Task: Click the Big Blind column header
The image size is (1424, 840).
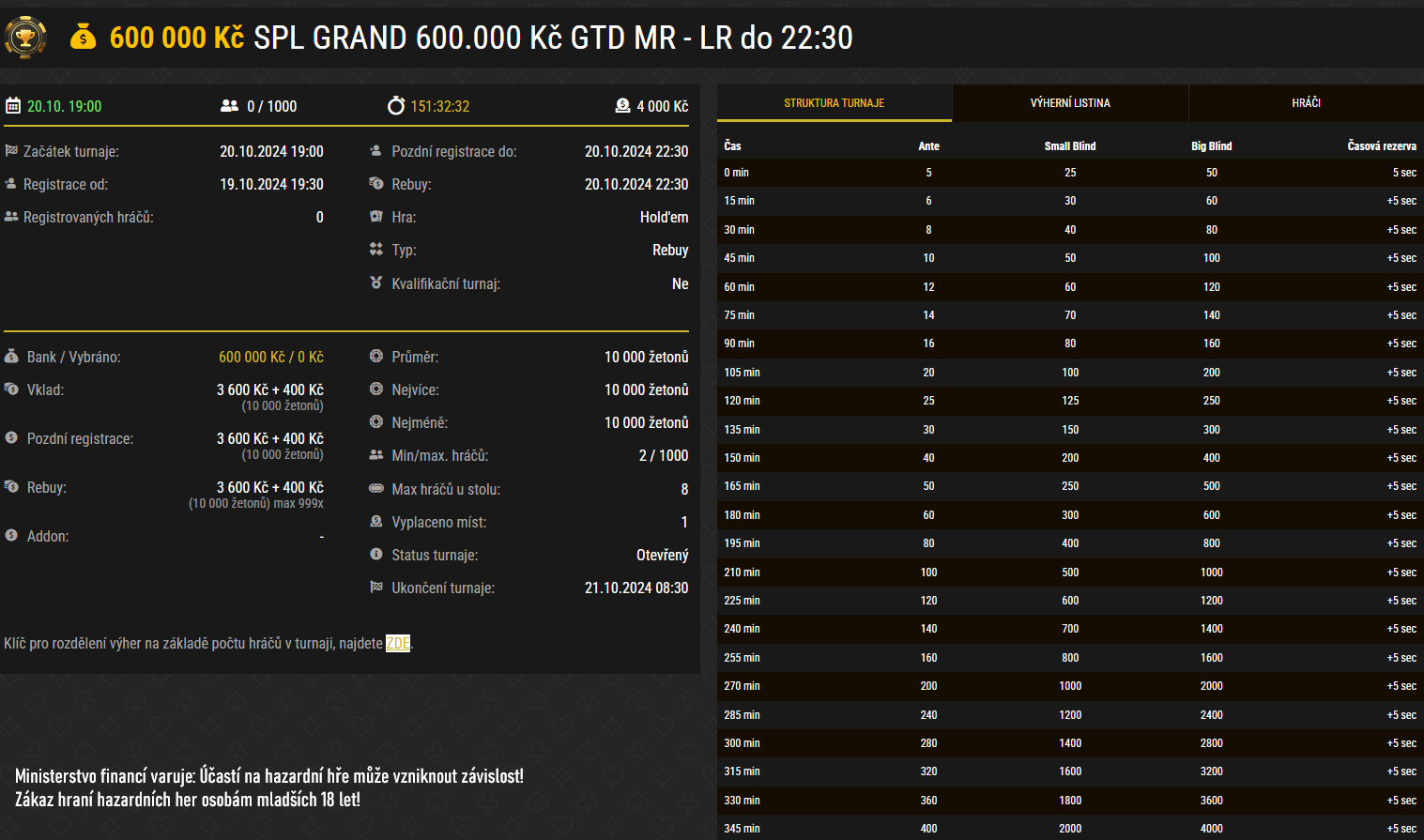Action: 1212,145
